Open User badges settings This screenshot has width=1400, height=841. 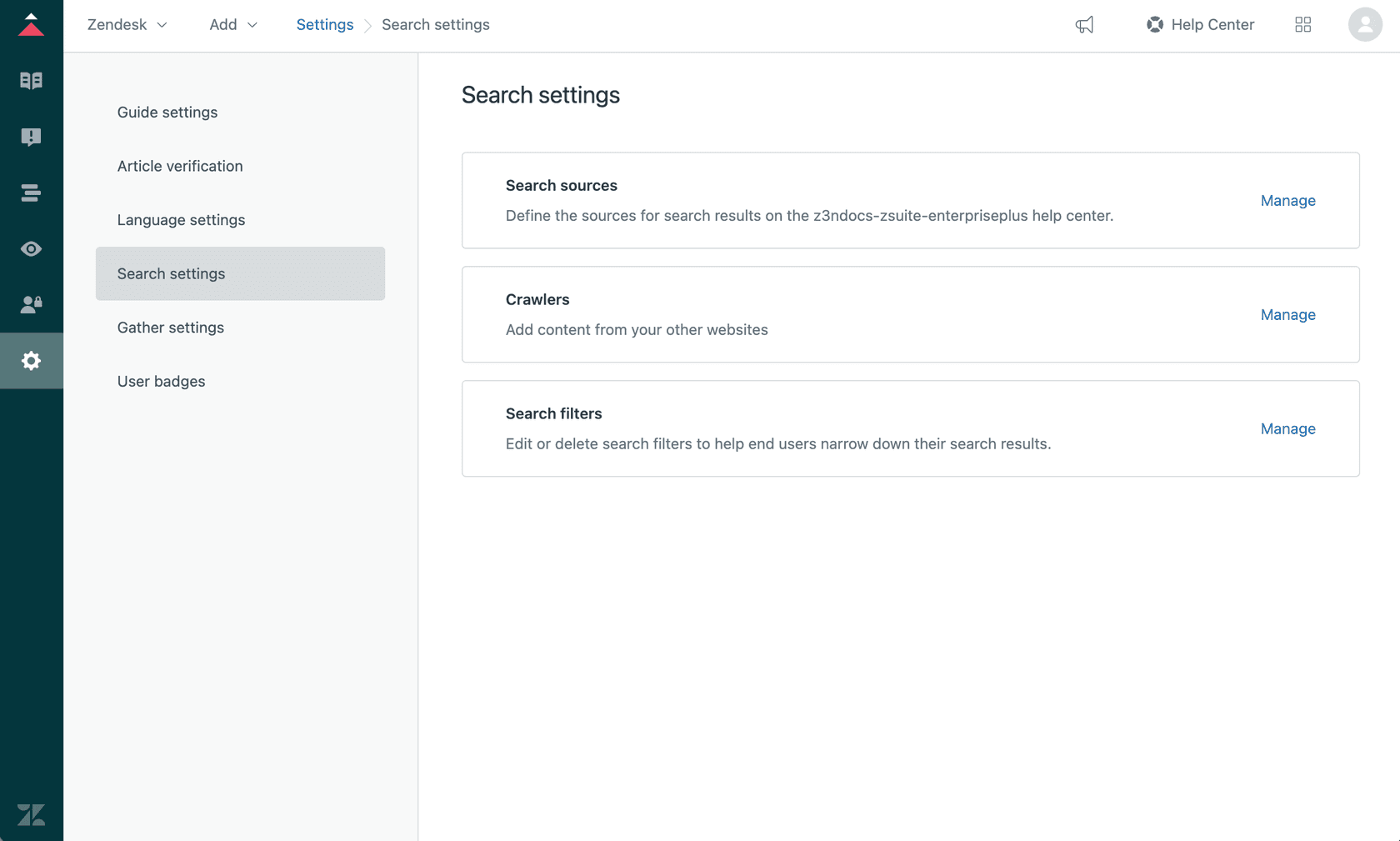[161, 381]
